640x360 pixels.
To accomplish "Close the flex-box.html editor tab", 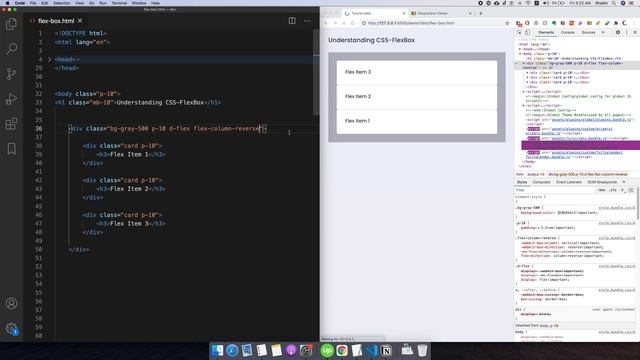I will tap(80, 21).
